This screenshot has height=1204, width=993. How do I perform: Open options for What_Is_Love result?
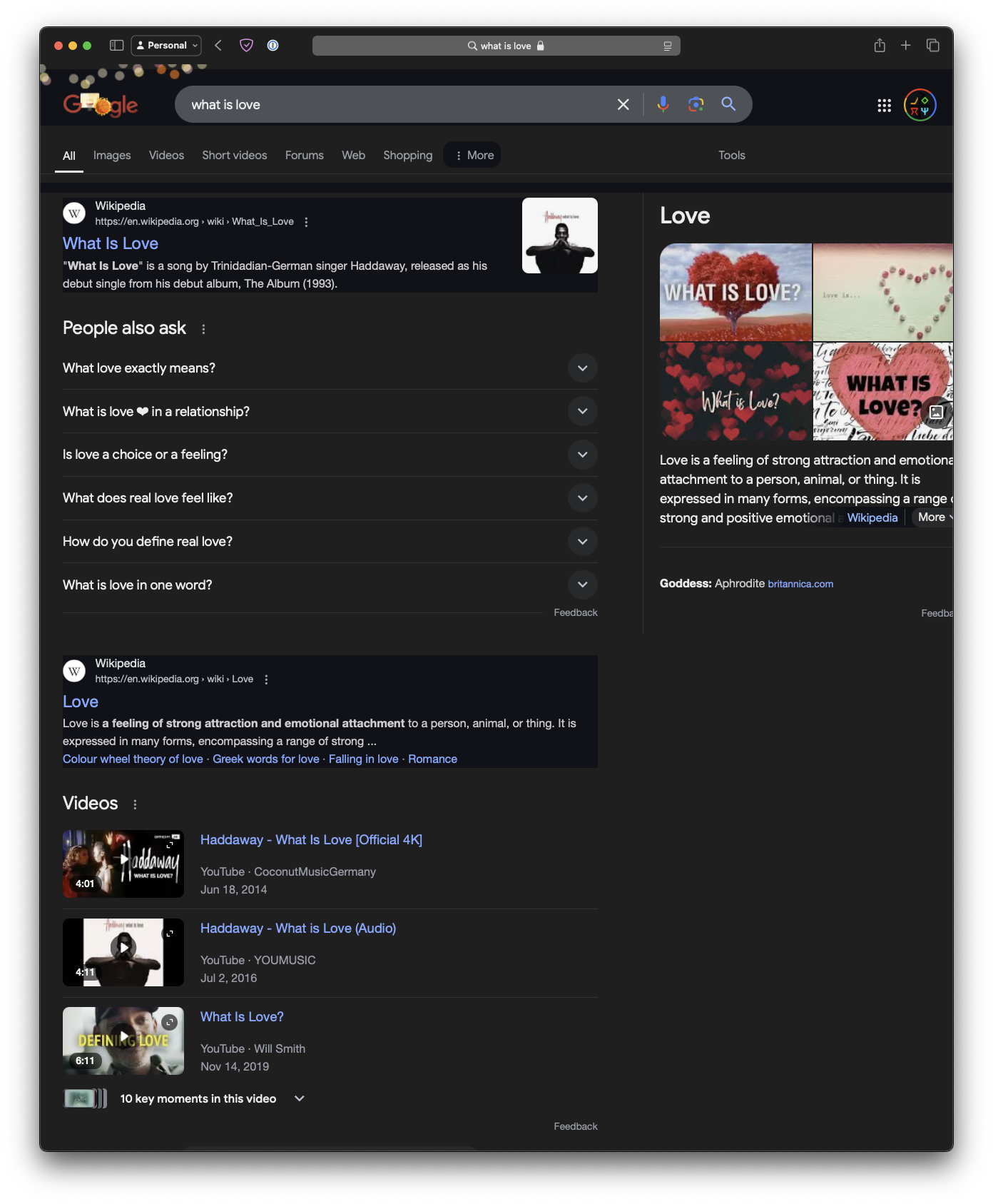tap(306, 222)
